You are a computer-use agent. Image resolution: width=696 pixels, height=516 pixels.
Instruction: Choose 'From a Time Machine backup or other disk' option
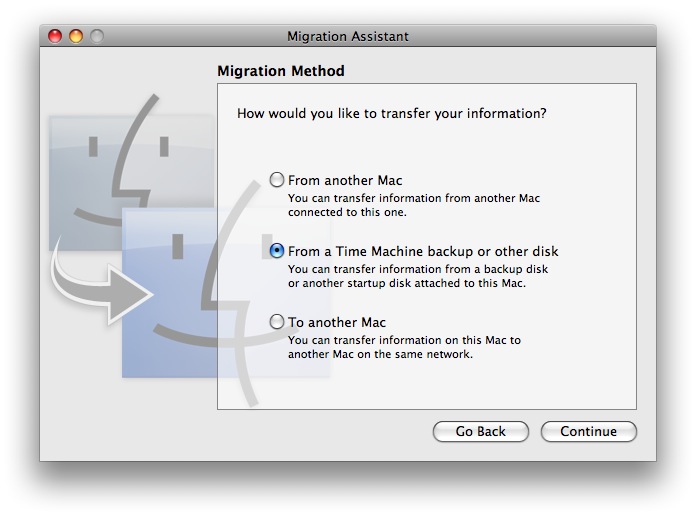coord(277,251)
